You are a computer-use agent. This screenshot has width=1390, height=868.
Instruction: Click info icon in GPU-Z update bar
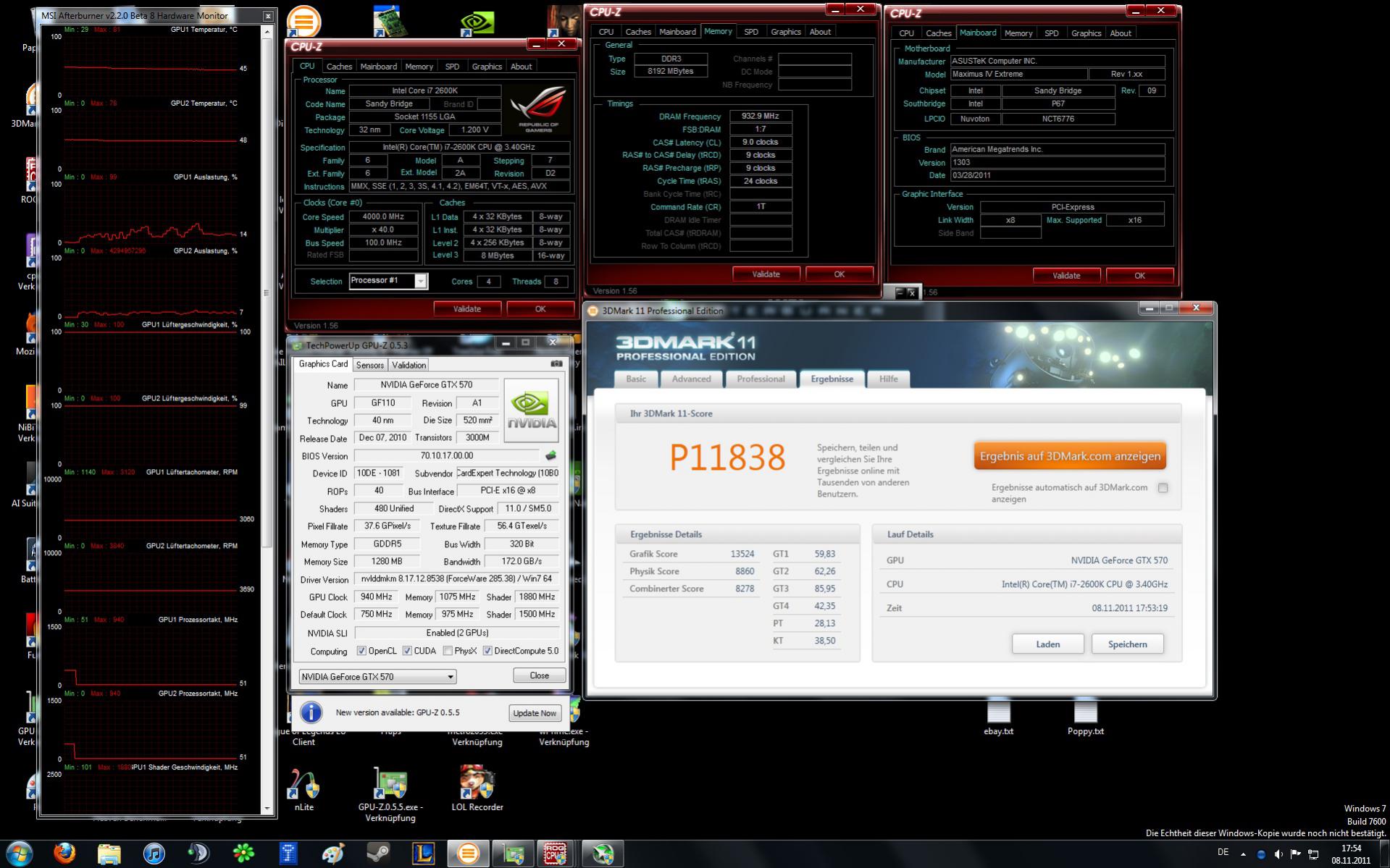[311, 712]
